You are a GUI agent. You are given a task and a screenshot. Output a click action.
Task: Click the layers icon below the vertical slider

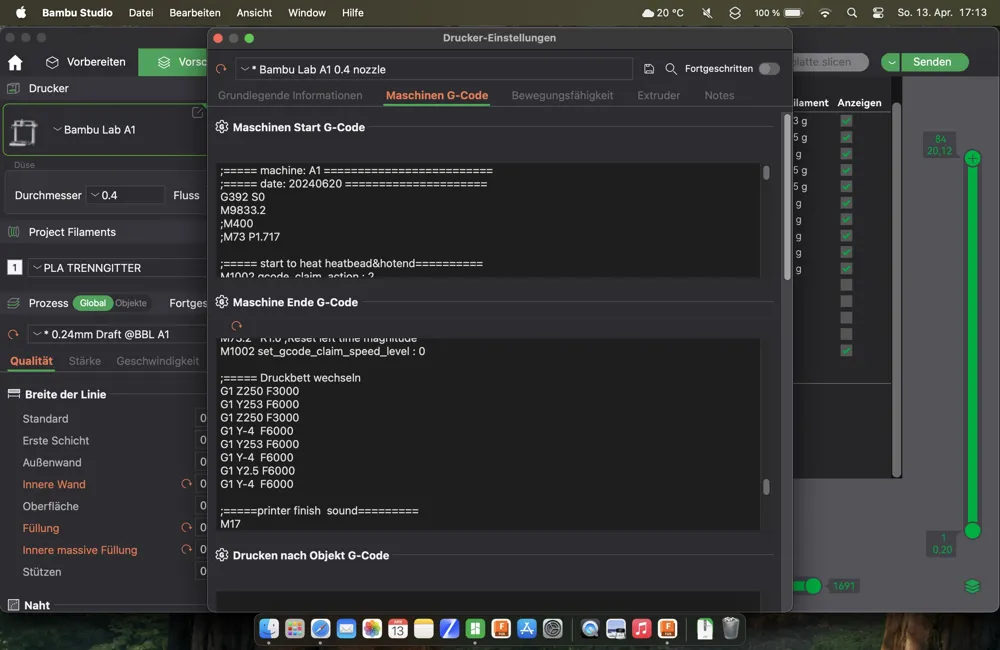tap(972, 586)
